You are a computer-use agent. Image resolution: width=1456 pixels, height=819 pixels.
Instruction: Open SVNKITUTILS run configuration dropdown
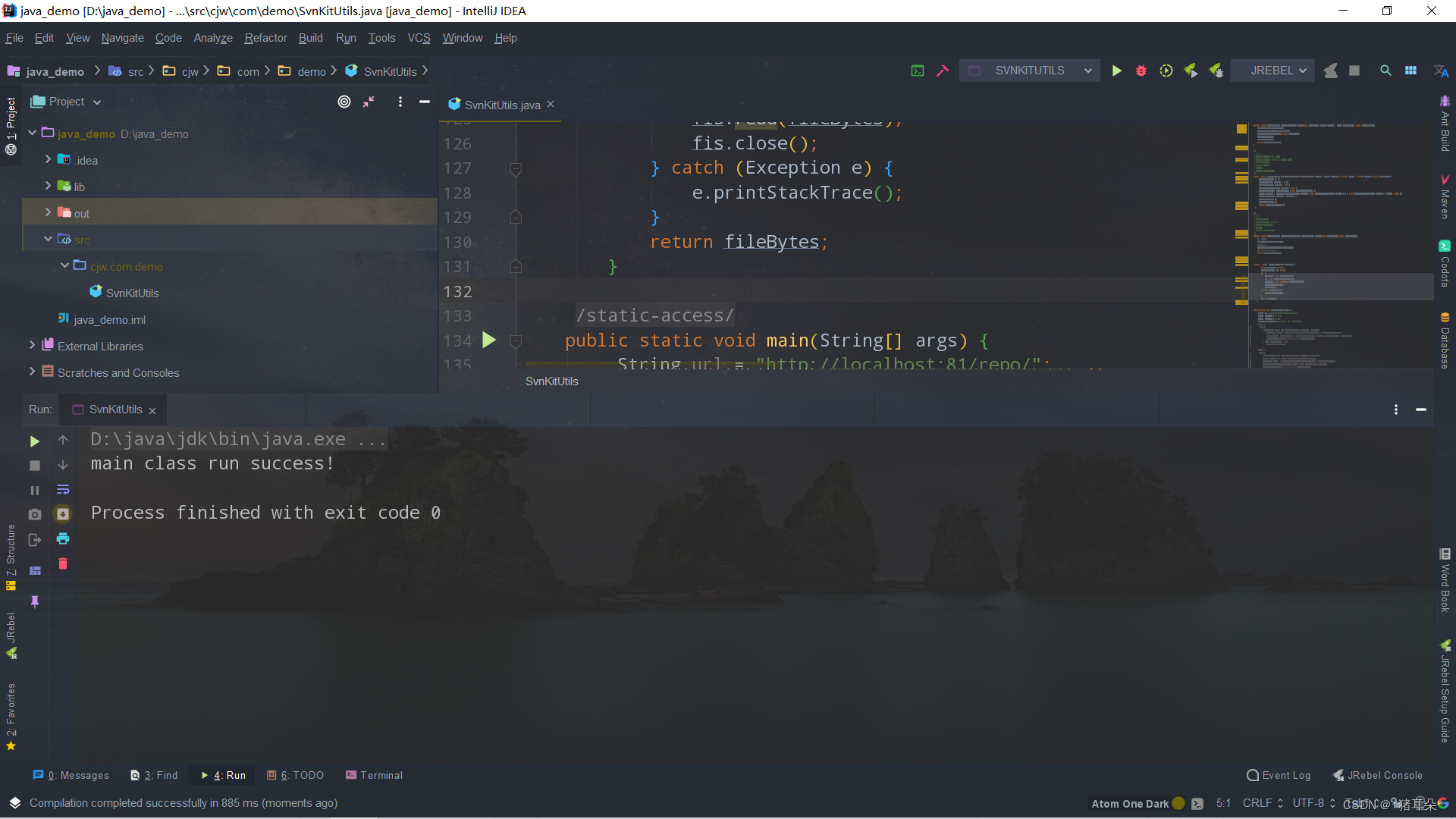(1030, 71)
